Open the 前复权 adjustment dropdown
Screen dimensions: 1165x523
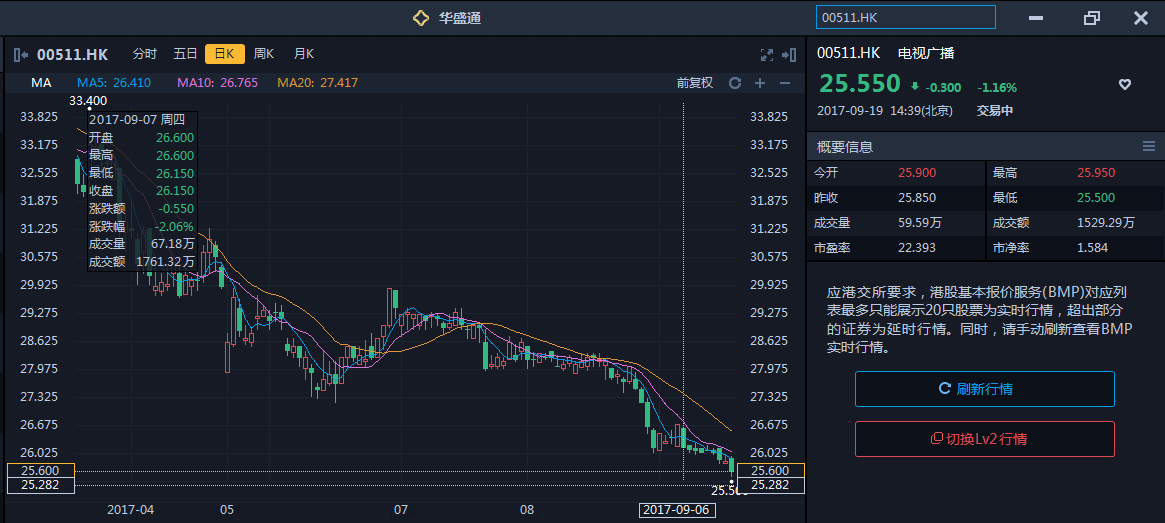(695, 83)
